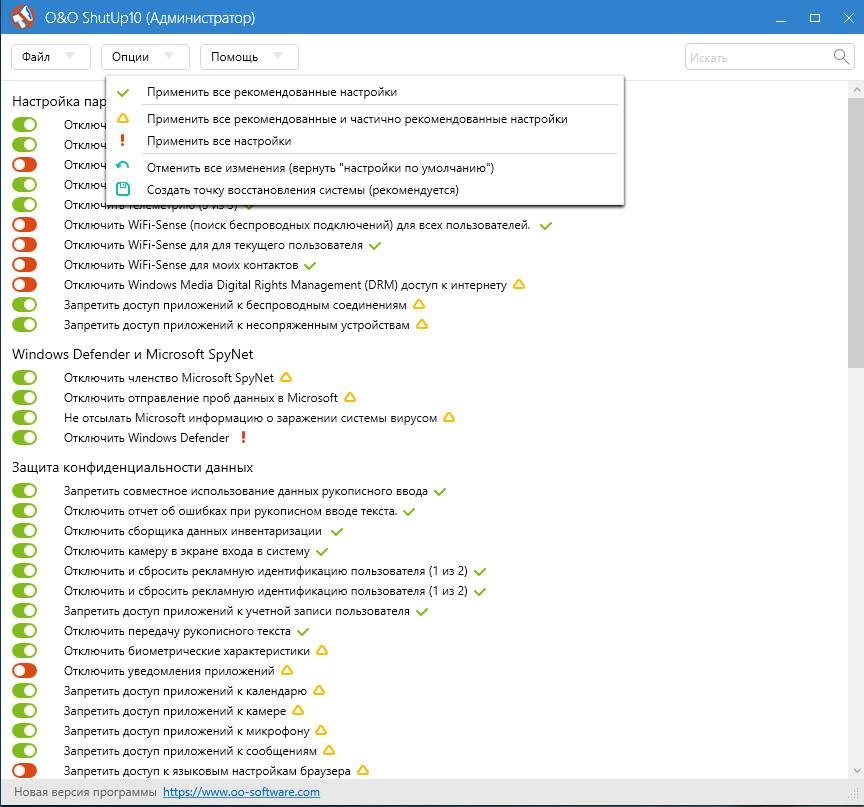Click yellow triangle beside 'Запретить доступ приложений к микрофону'
Viewport: 864px width, 807px height.
click(x=321, y=730)
